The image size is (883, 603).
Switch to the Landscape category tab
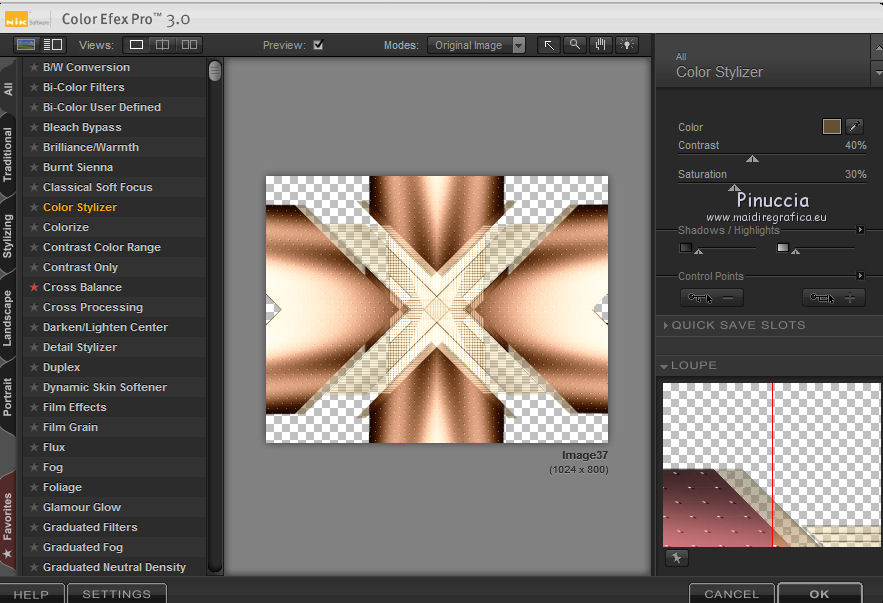[x=8, y=318]
